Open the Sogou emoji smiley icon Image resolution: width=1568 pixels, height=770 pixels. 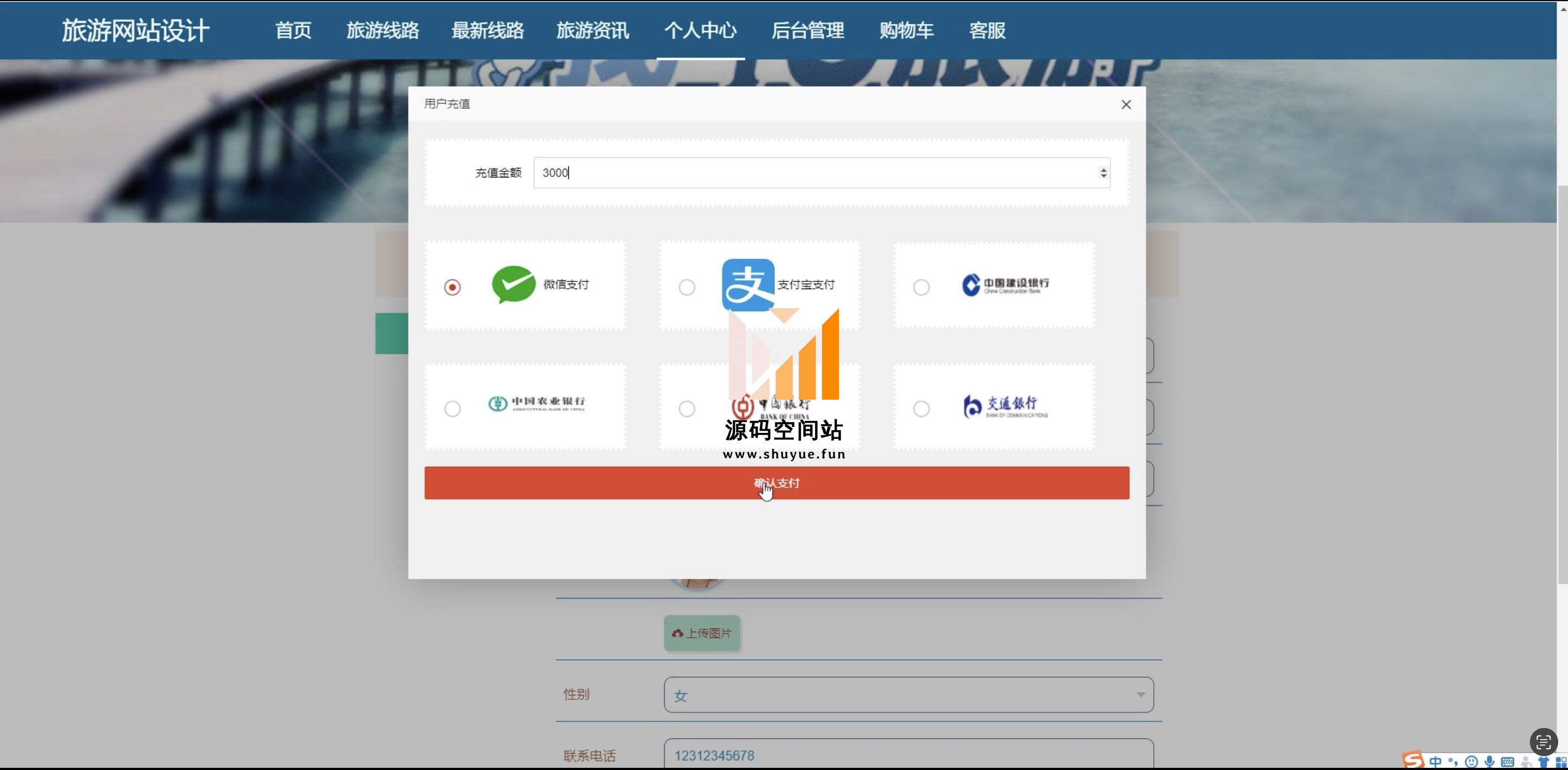(1471, 761)
